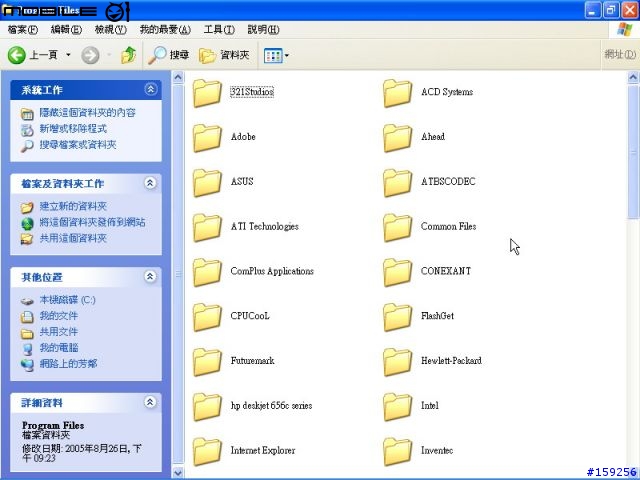Screen dimensions: 640x480
Task: Click 隱藏這個資料夾的內容 link
Action: point(87,113)
